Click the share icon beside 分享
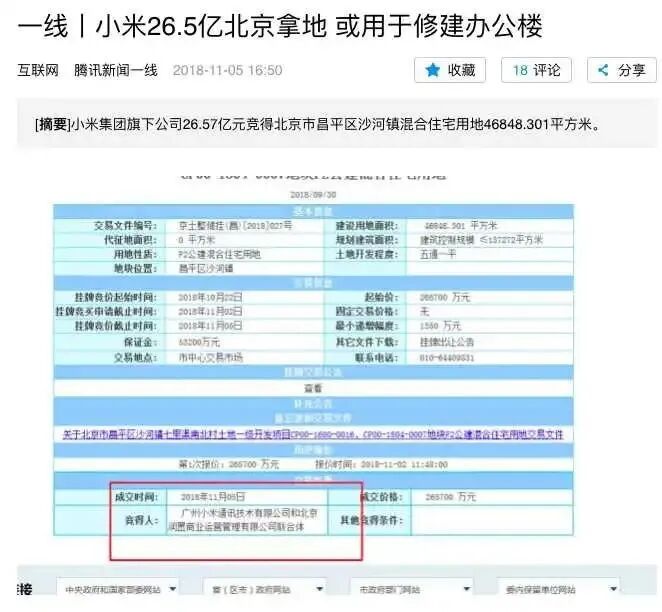Screen dimensions: 662x612 (x=603, y=70)
